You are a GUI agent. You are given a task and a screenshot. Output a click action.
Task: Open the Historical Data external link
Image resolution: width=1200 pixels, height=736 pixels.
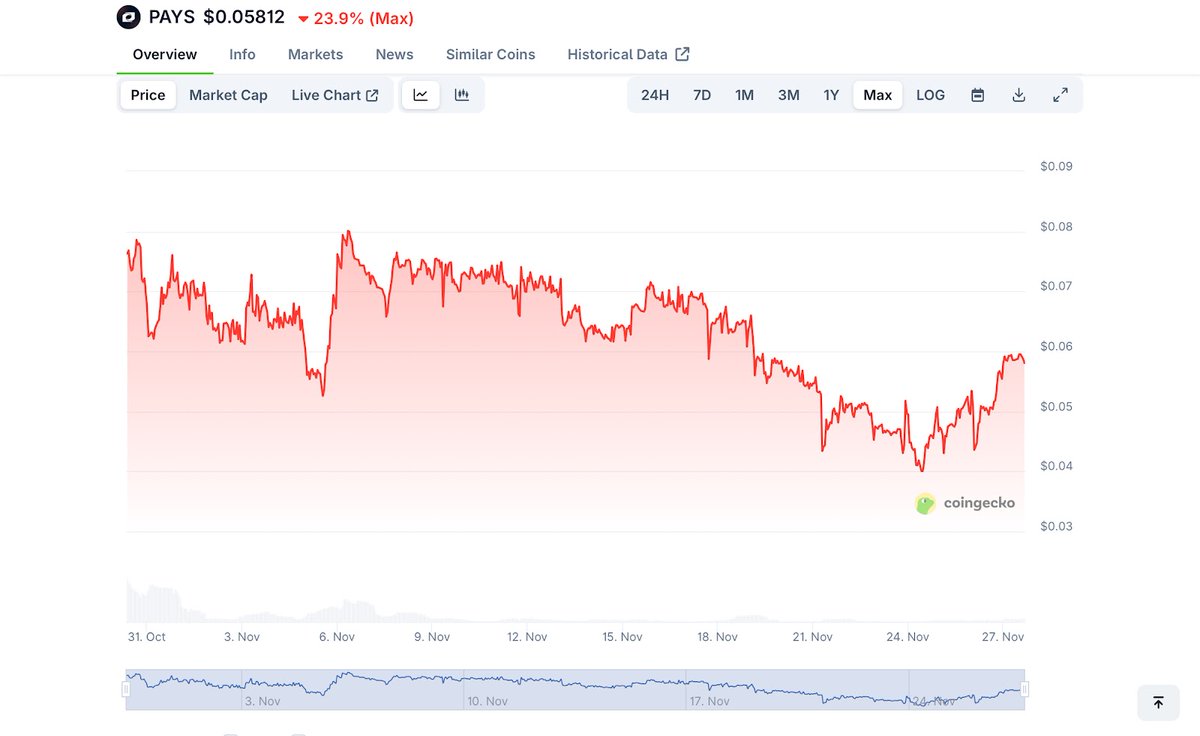[x=628, y=54]
